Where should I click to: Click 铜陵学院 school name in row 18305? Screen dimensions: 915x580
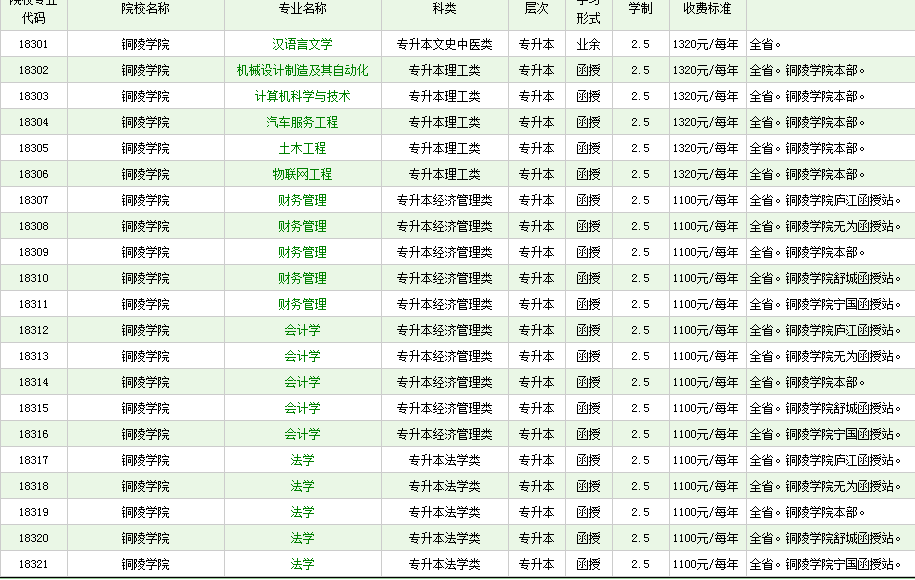click(x=145, y=148)
